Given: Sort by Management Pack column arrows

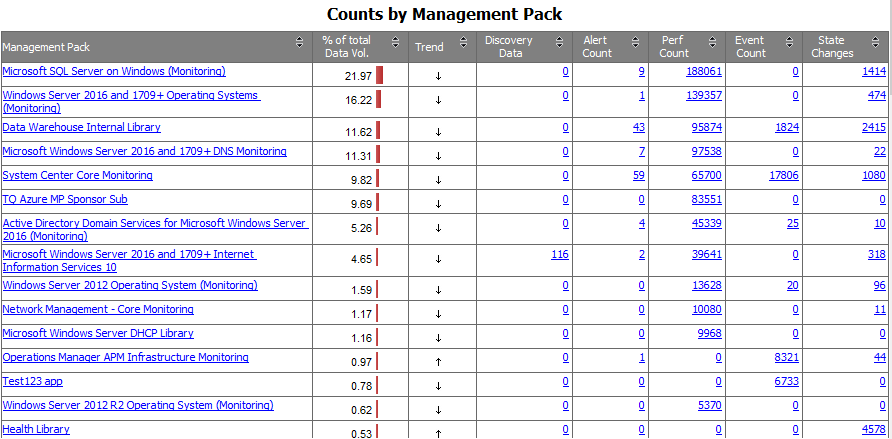Looking at the screenshot, I should pyautogui.click(x=299, y=42).
